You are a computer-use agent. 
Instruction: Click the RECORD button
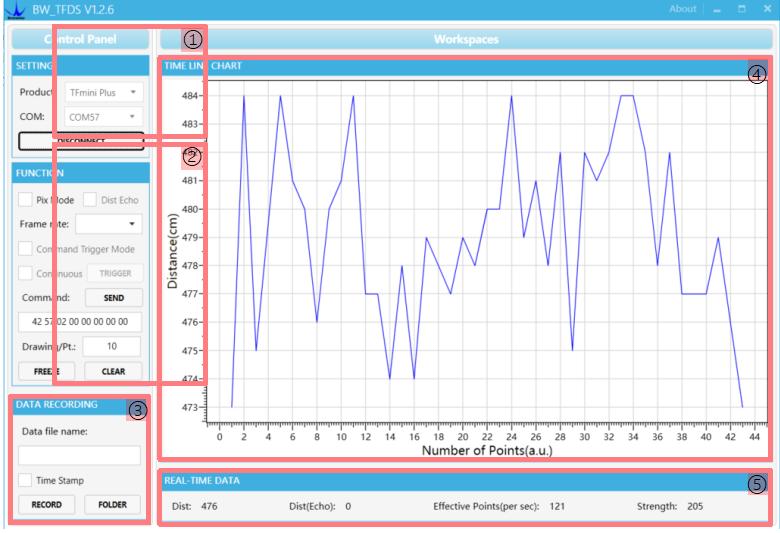(x=47, y=505)
